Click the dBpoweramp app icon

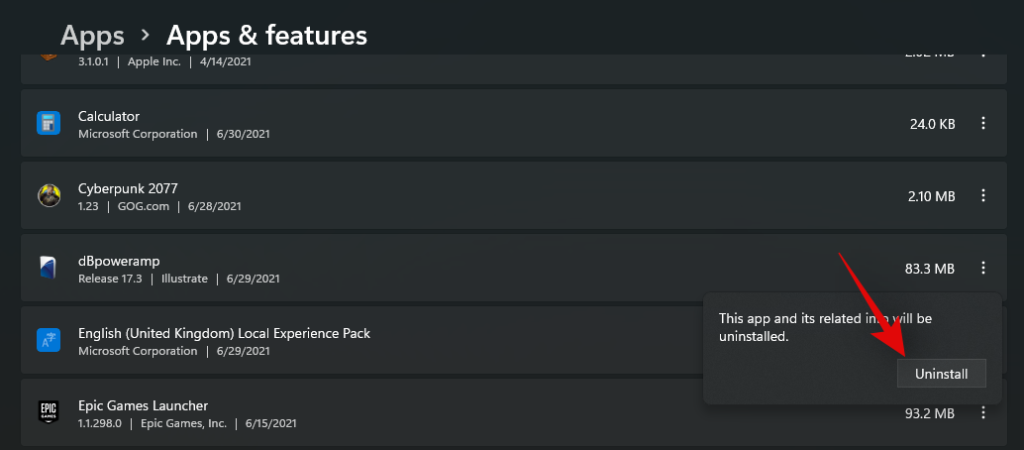tap(49, 268)
